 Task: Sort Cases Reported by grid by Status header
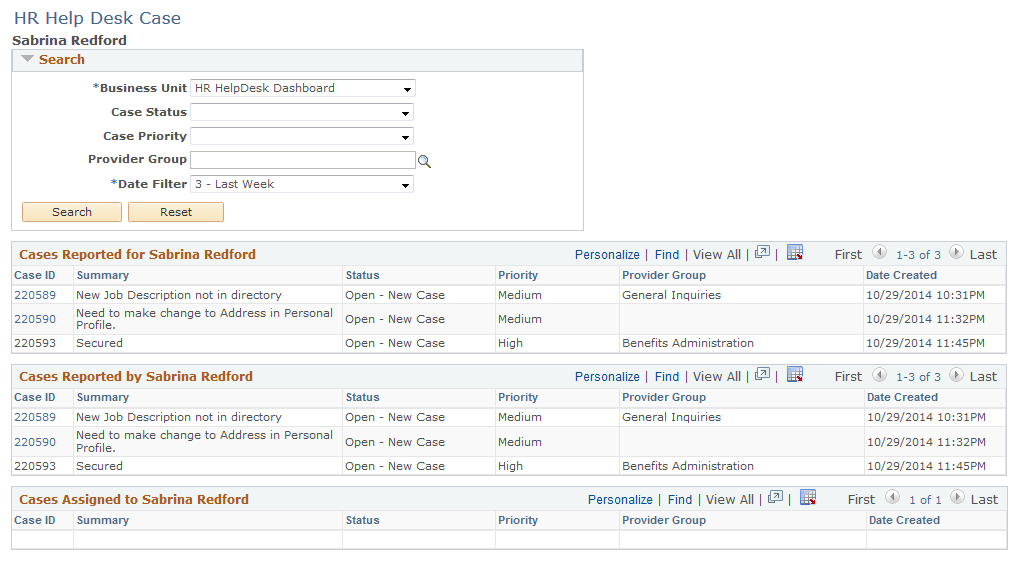point(362,397)
